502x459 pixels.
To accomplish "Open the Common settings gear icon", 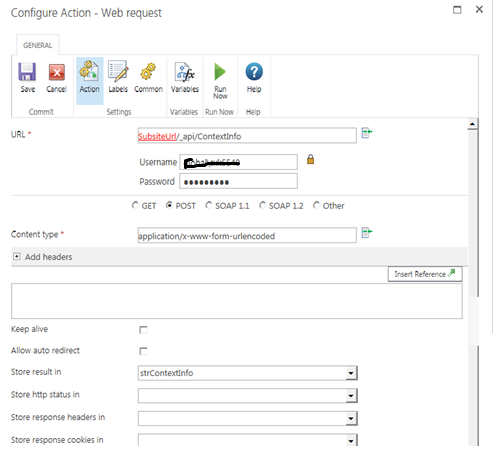I will (x=148, y=71).
